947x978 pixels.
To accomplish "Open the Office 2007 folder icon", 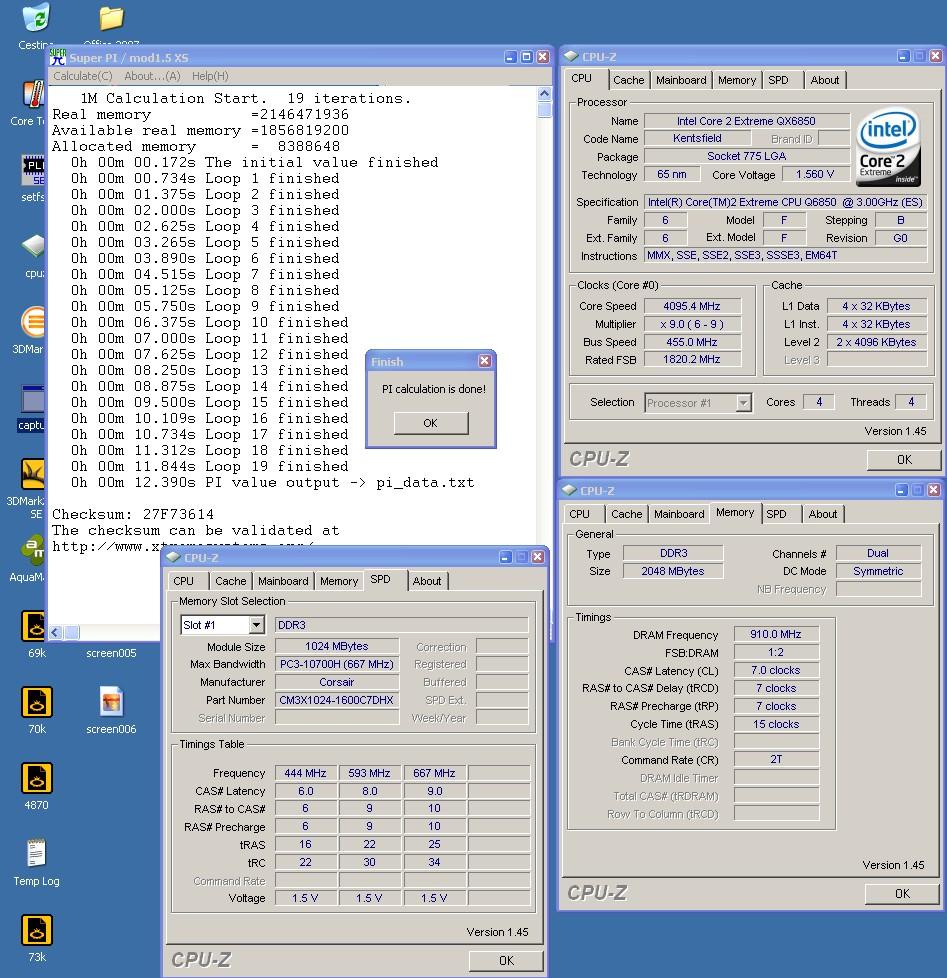I will pos(111,19).
